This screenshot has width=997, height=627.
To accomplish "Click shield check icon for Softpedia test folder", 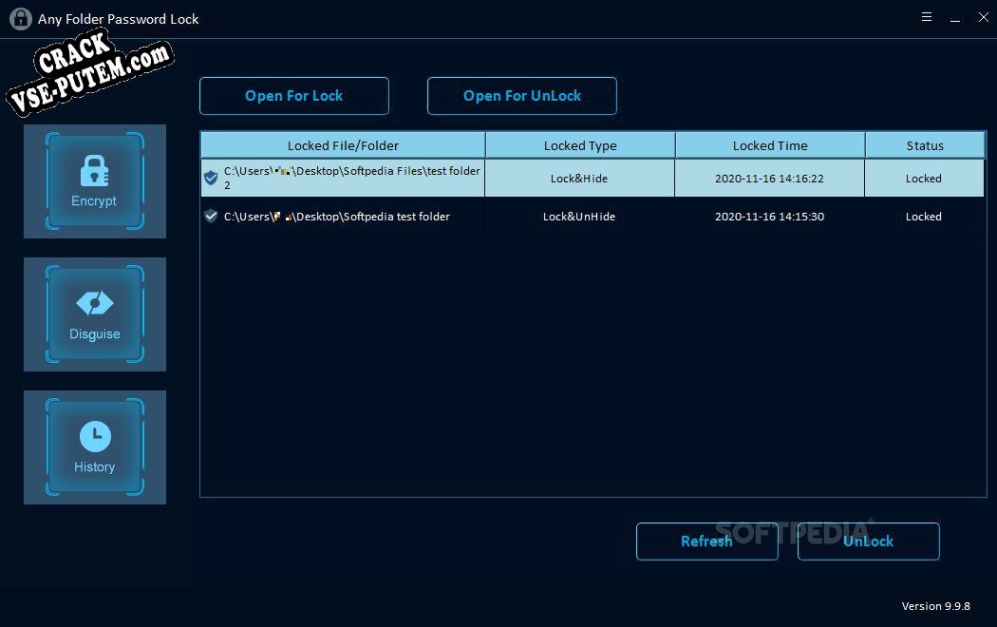I will coord(211,216).
